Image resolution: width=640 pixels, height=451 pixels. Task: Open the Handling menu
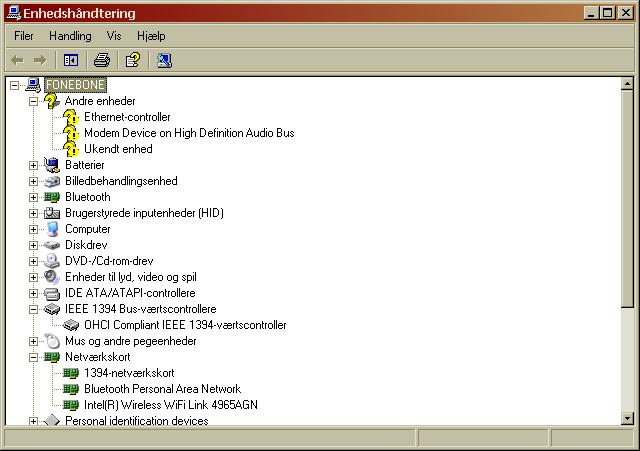click(70, 36)
